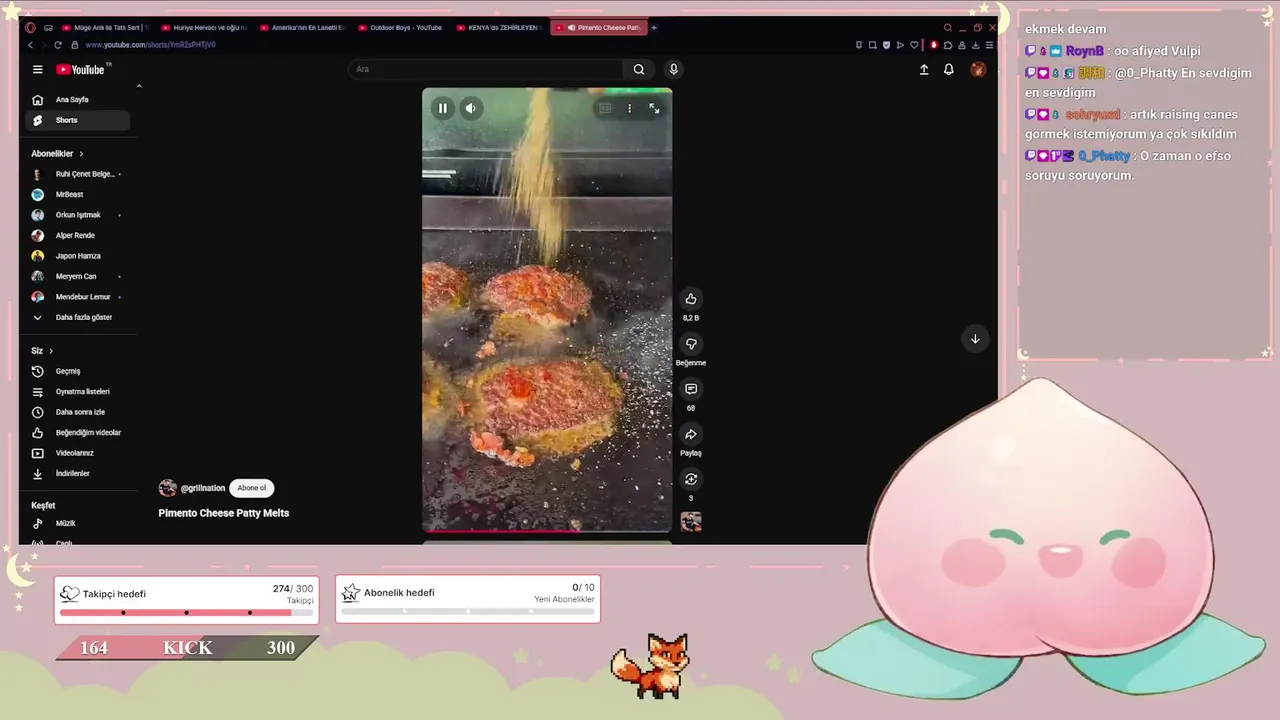The image size is (1280, 720).
Task: Go to next short with down arrow
Action: (975, 339)
